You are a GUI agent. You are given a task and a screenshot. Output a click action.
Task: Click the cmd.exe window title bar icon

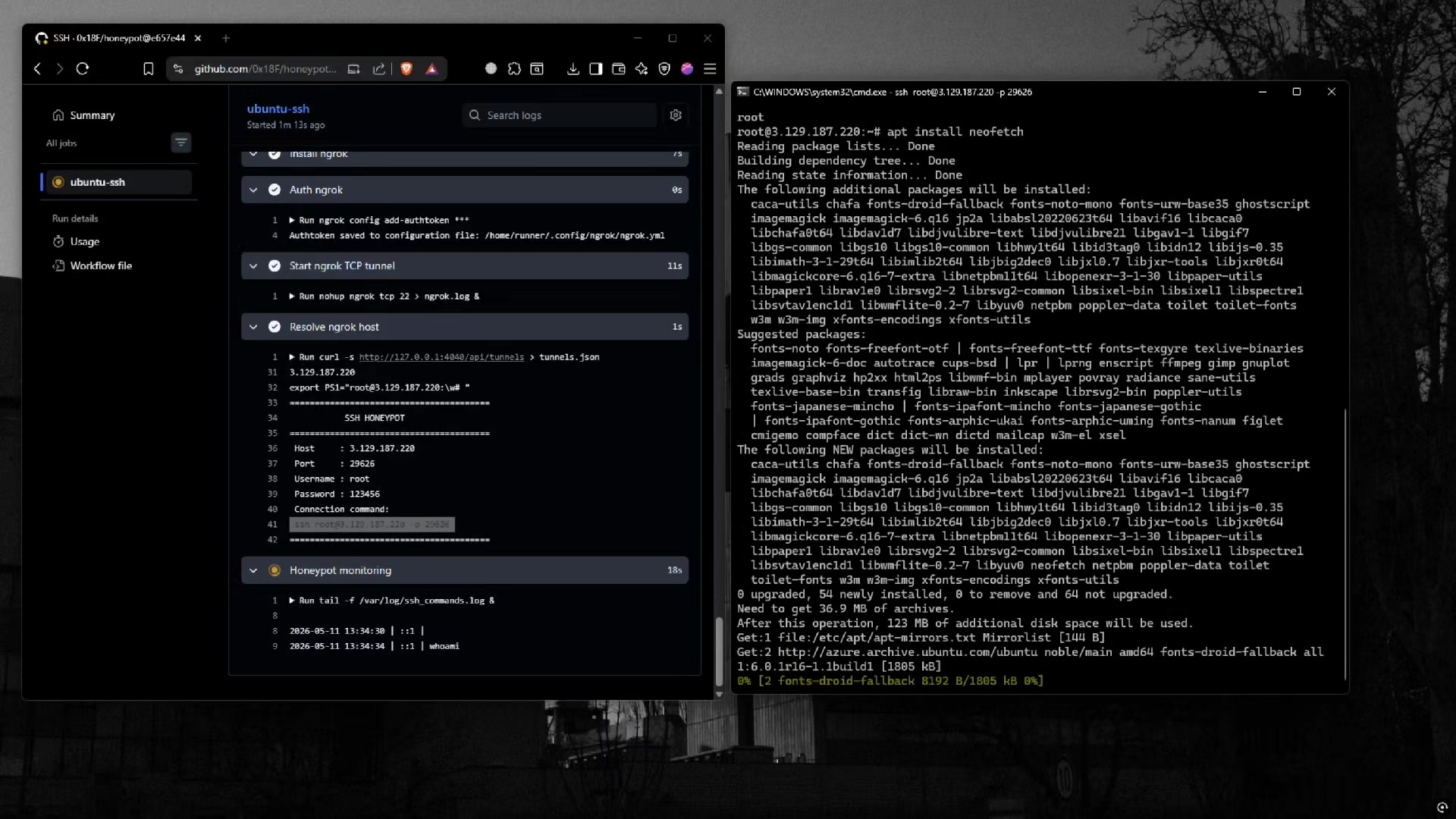click(x=743, y=92)
